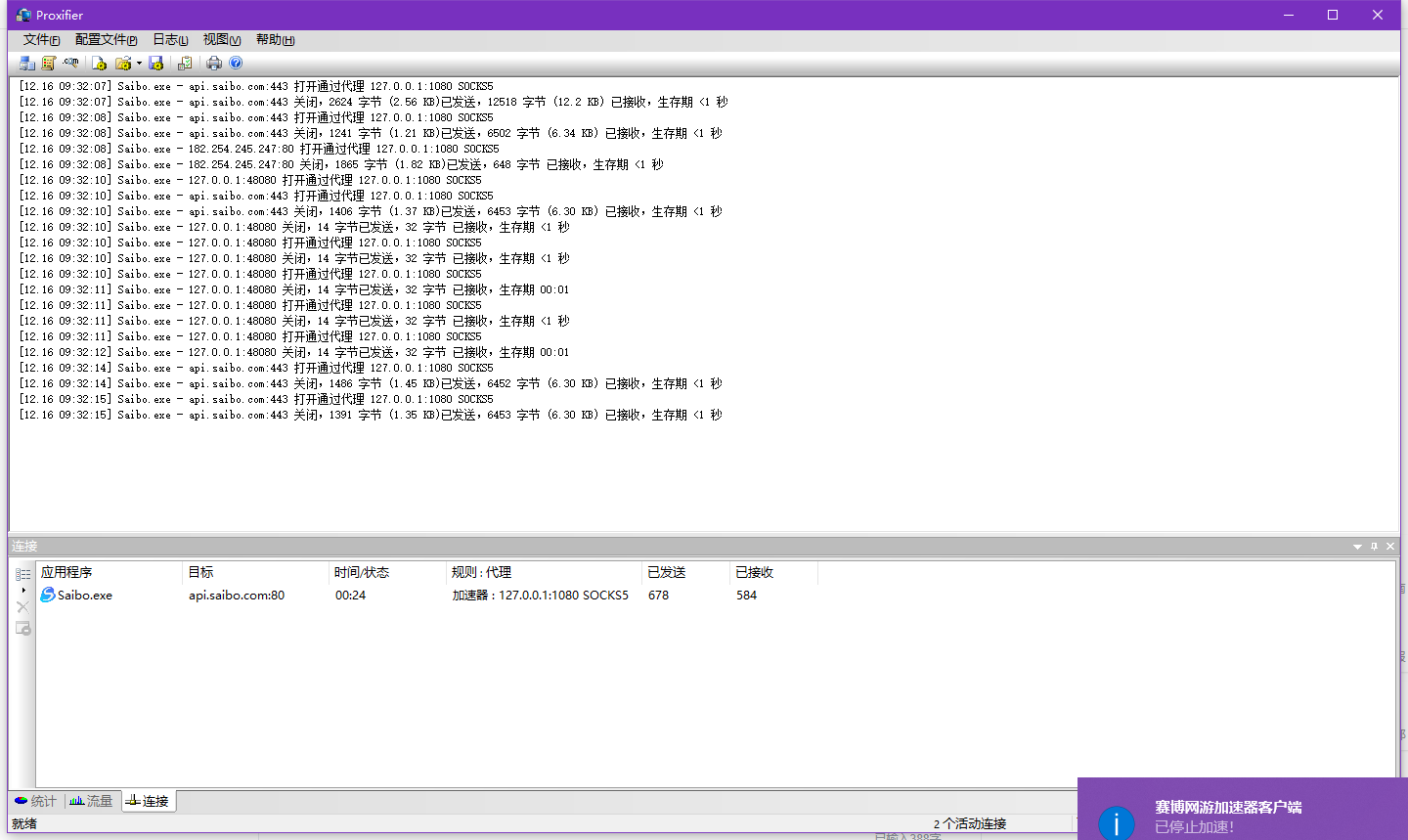Click the 00:24 time cell

point(350,595)
